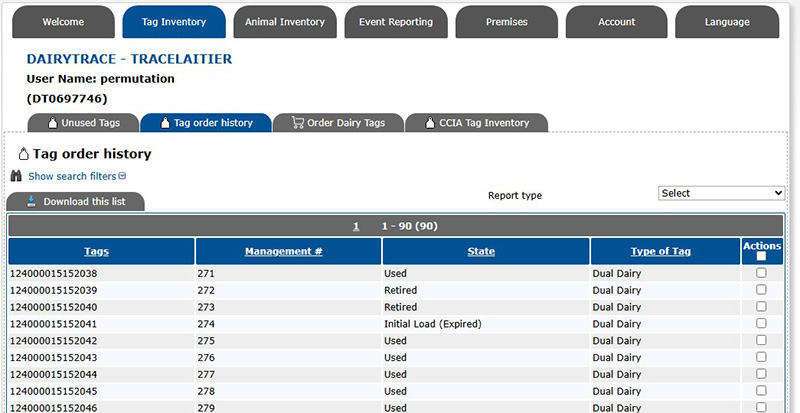The image size is (800, 413).
Task: Check the box for tag 124000015152038
Action: (761, 273)
